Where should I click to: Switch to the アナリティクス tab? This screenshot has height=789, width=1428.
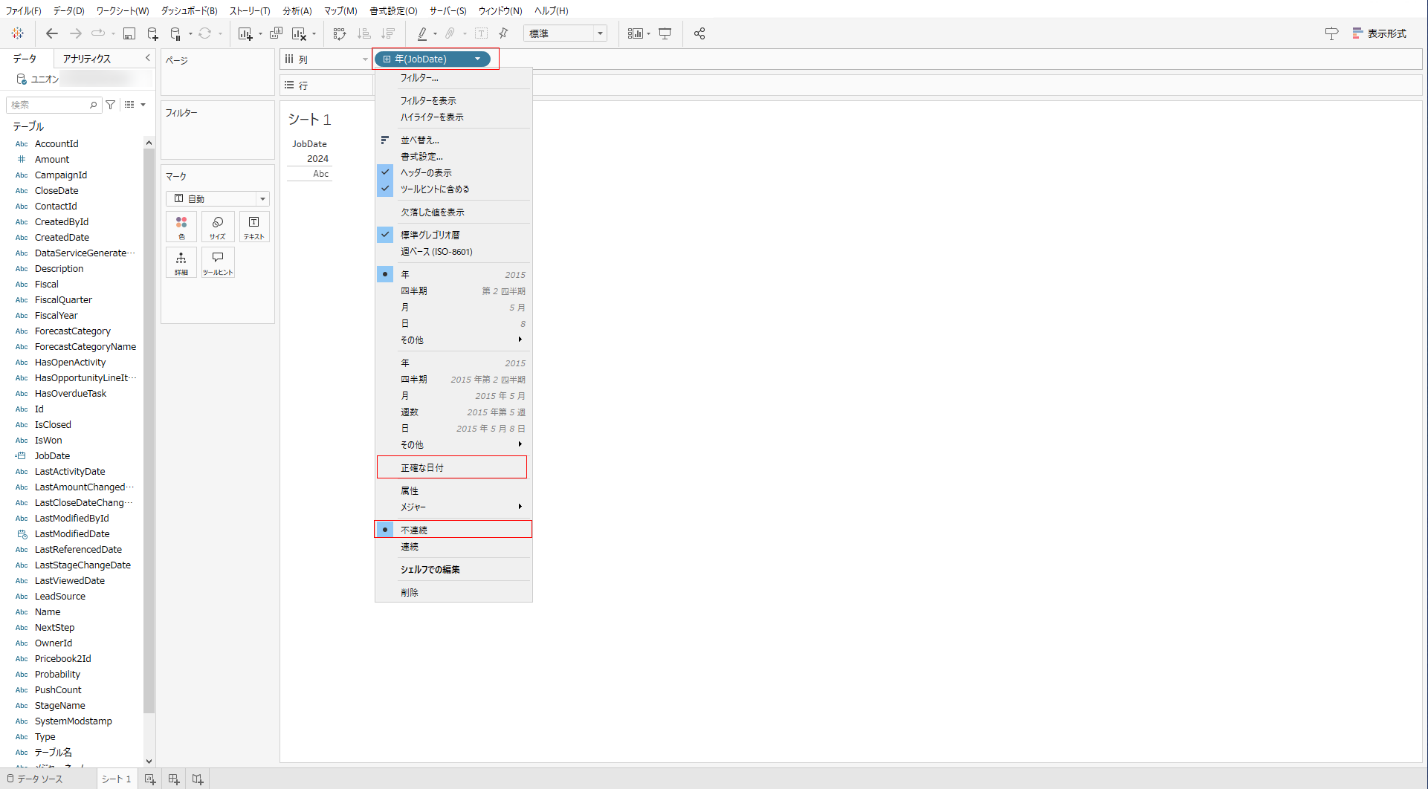tap(87, 59)
